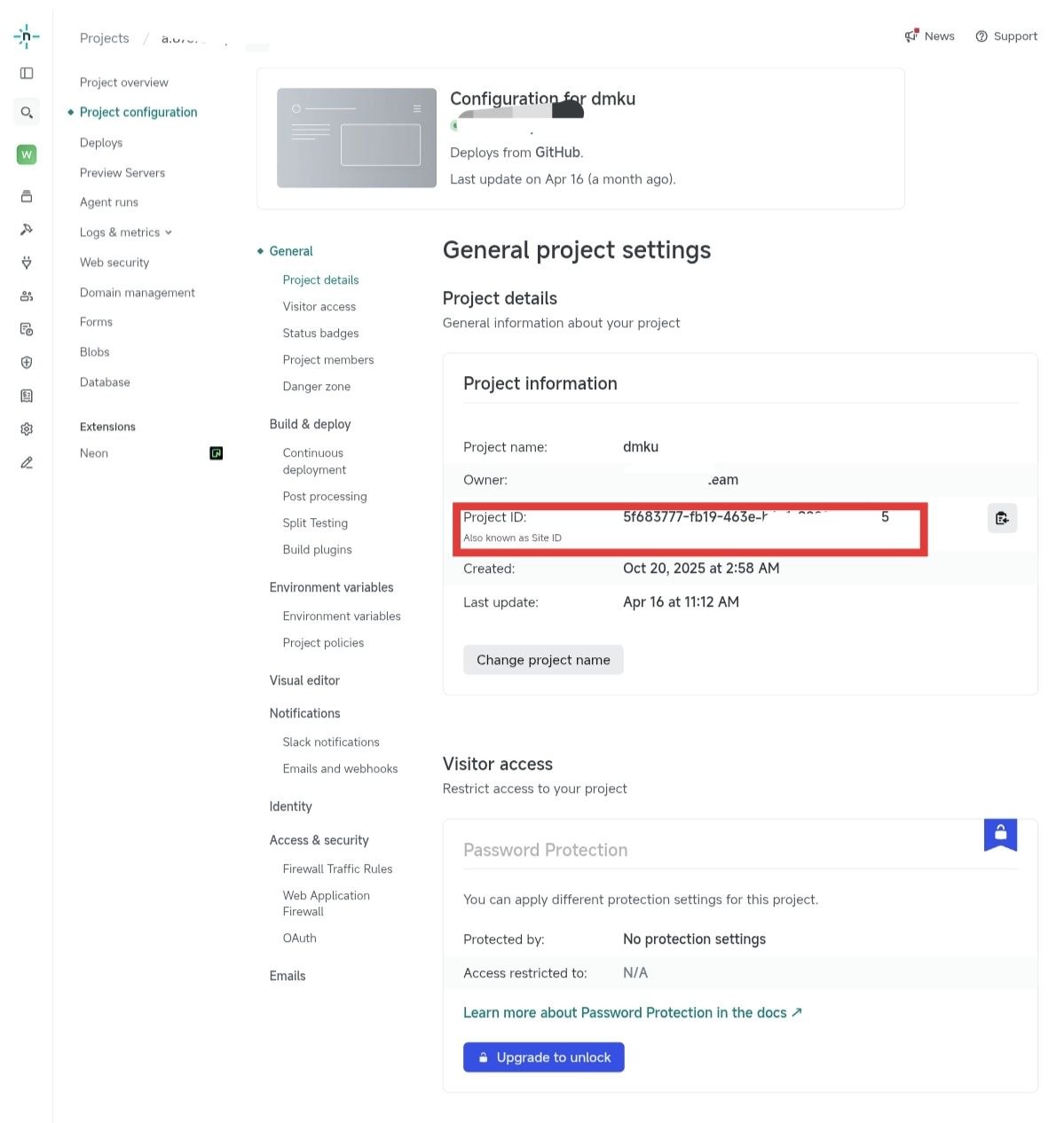
Task: Open Emails and webhooks settings
Action: click(341, 769)
